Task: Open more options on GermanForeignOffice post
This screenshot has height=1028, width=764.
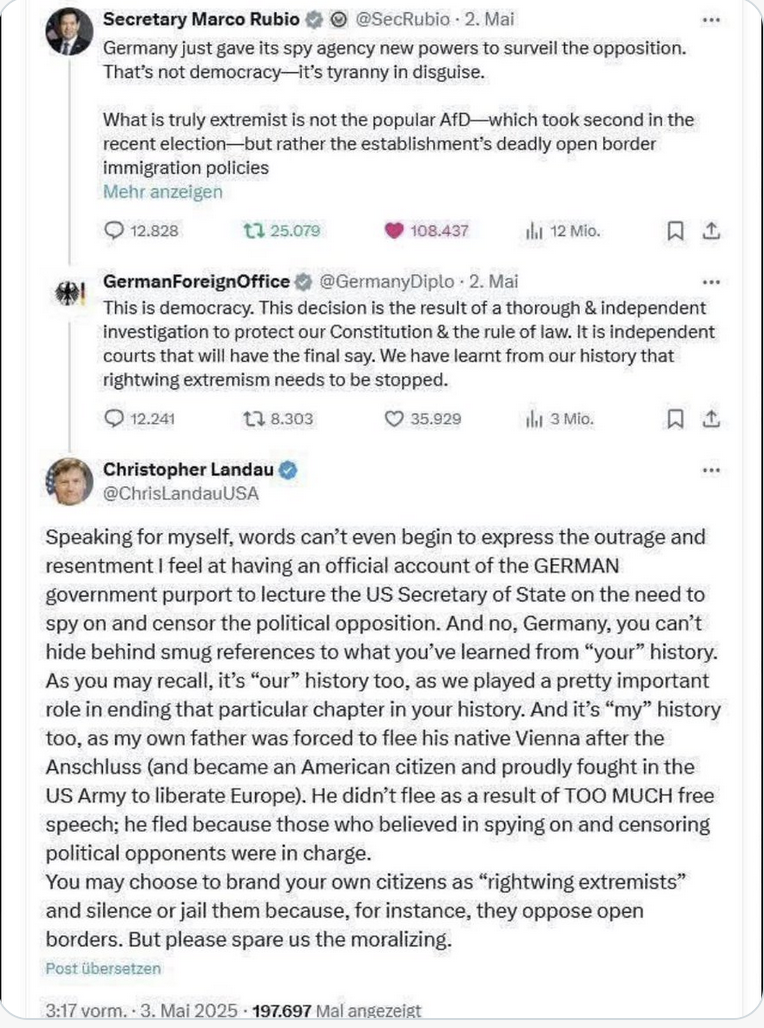Action: click(711, 282)
